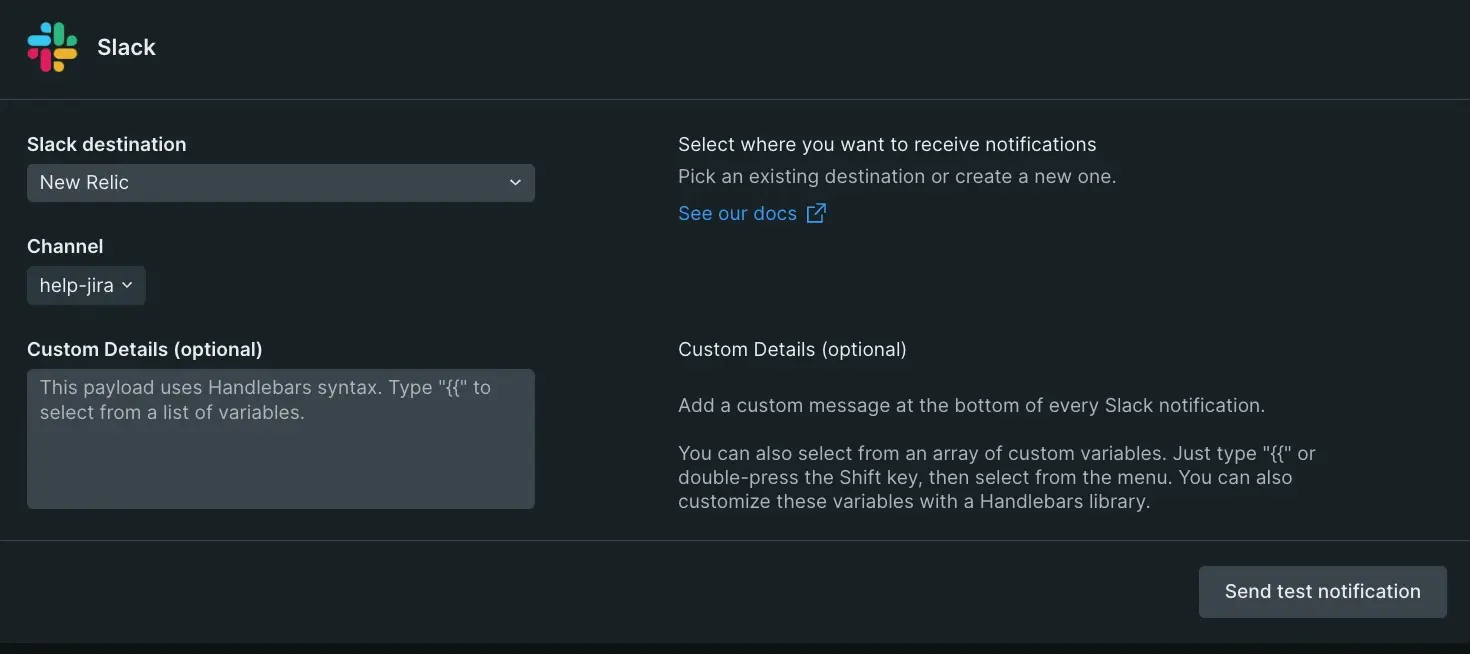Click the Slack logo icon
The height and width of the screenshot is (654, 1470).
(x=52, y=47)
